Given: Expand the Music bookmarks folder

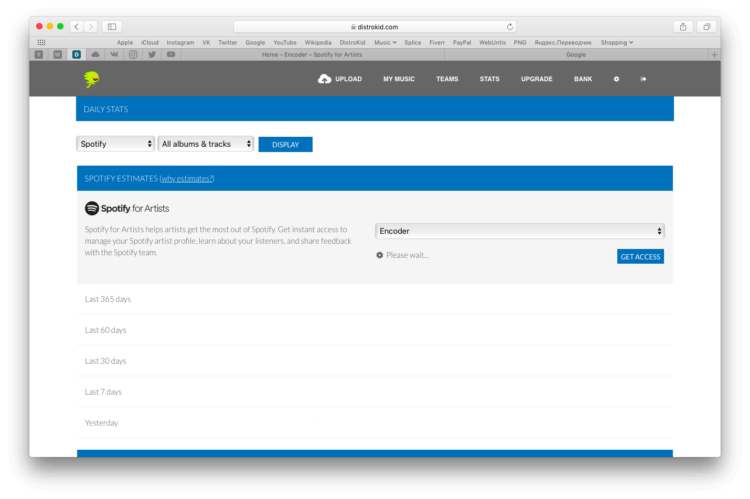Looking at the screenshot, I should point(385,43).
